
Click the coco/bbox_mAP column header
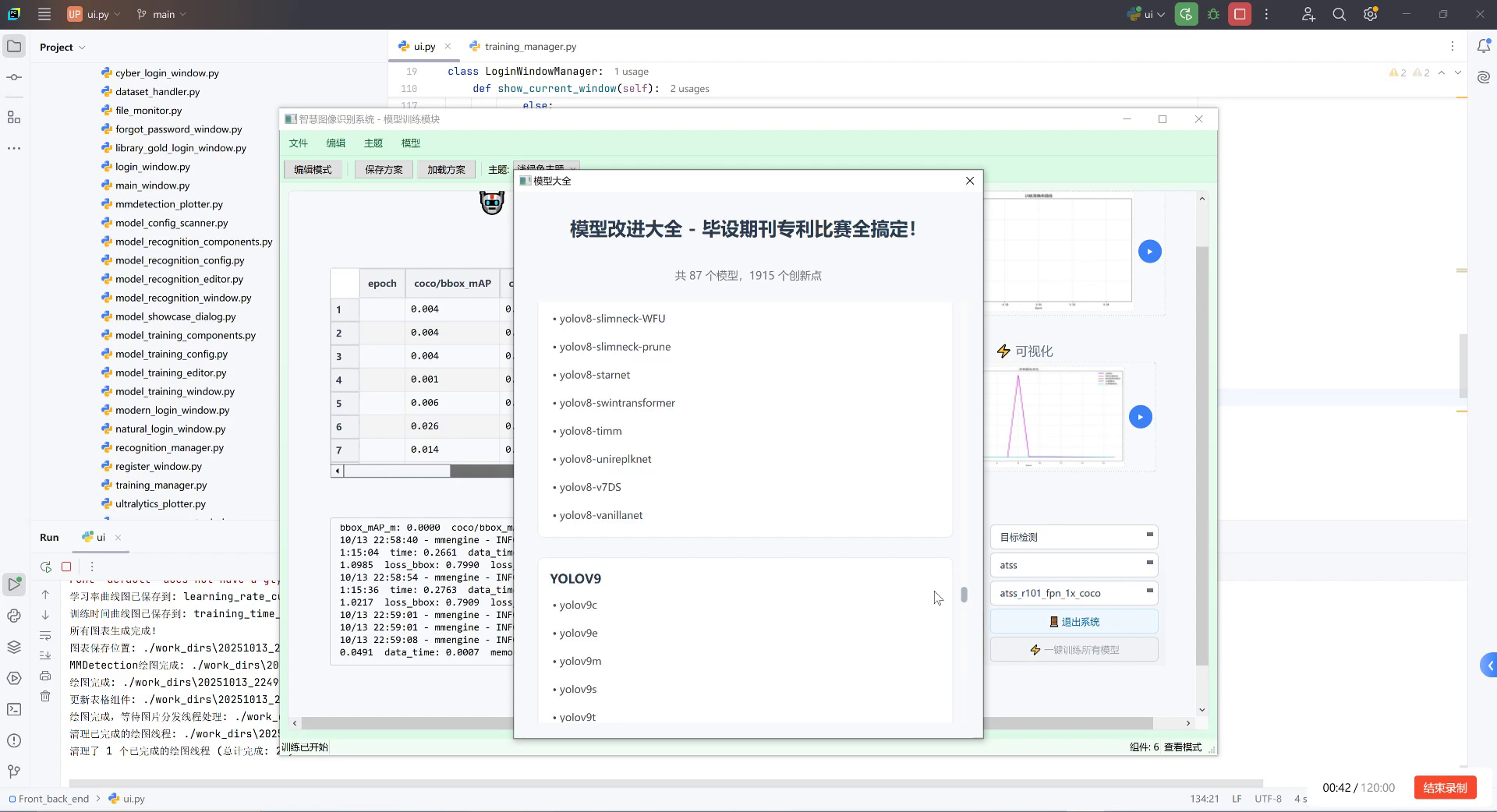(452, 283)
